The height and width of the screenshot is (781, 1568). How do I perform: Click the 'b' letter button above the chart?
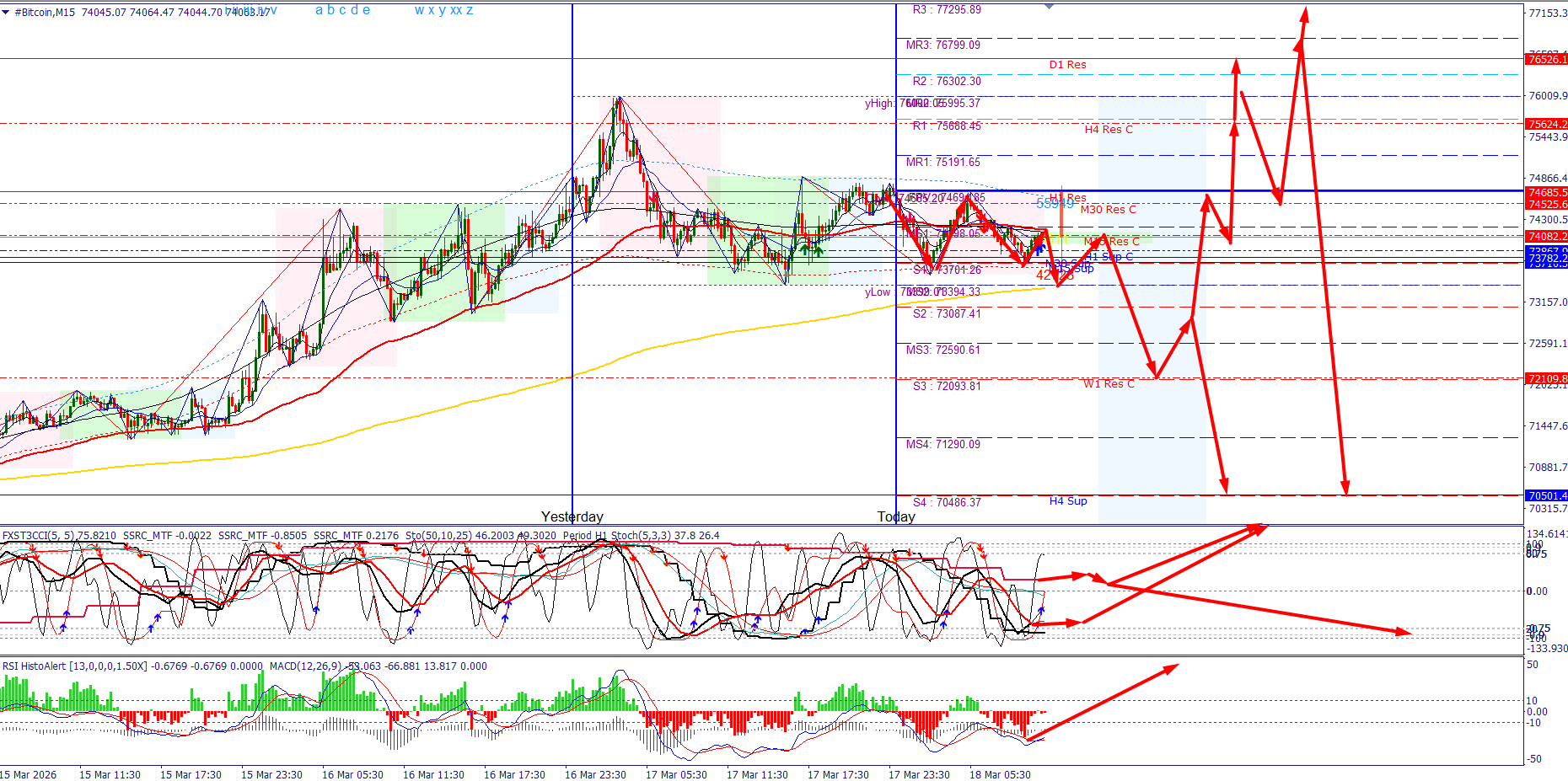point(331,11)
